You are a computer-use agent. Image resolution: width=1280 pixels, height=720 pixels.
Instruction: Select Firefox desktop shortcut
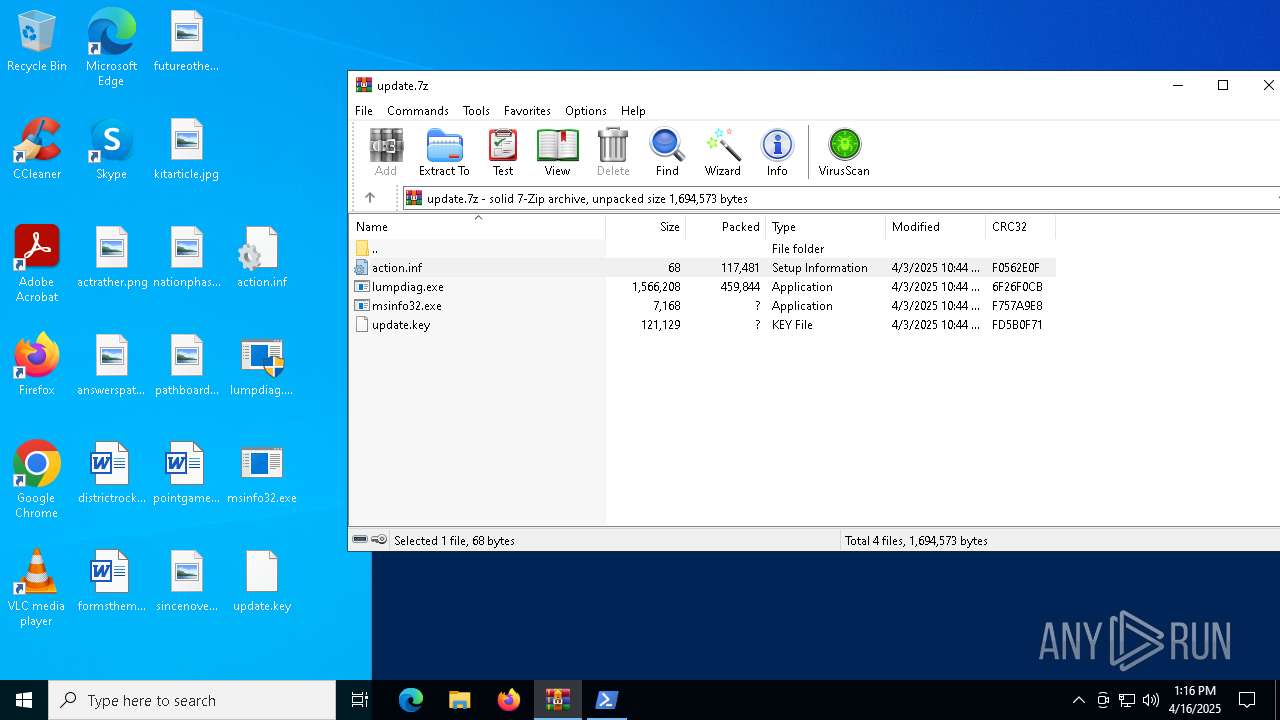point(37,365)
